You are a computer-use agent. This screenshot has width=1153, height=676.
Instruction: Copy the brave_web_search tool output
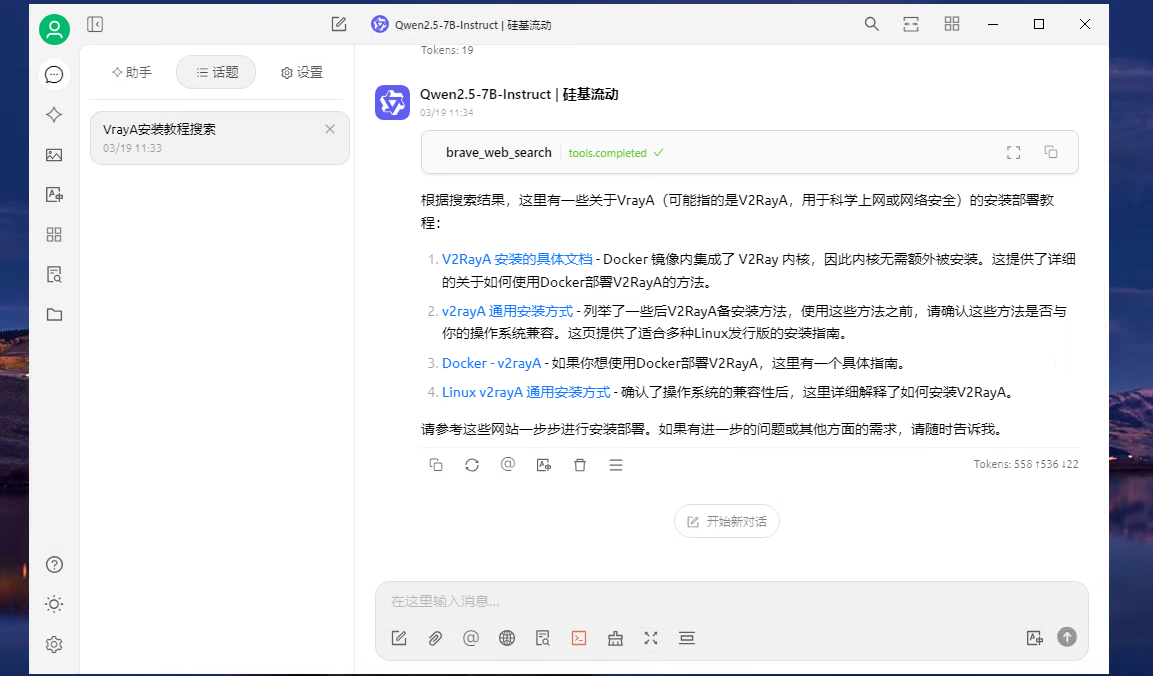[1051, 152]
